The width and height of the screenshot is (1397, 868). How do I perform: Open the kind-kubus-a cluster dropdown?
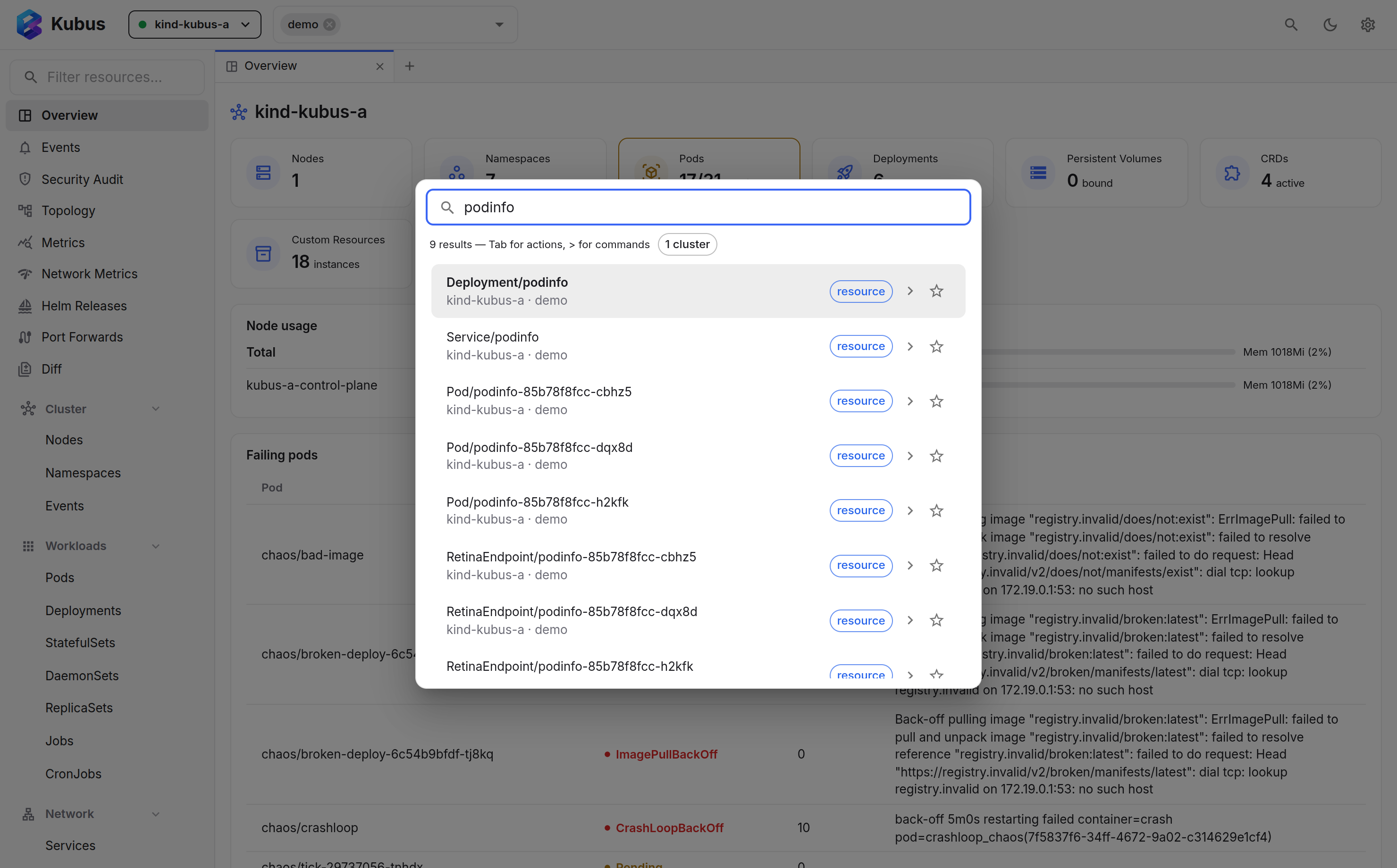tap(194, 24)
